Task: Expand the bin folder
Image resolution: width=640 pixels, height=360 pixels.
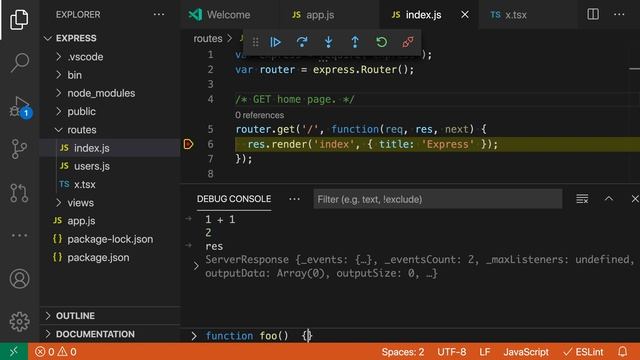Action: tap(110, 75)
